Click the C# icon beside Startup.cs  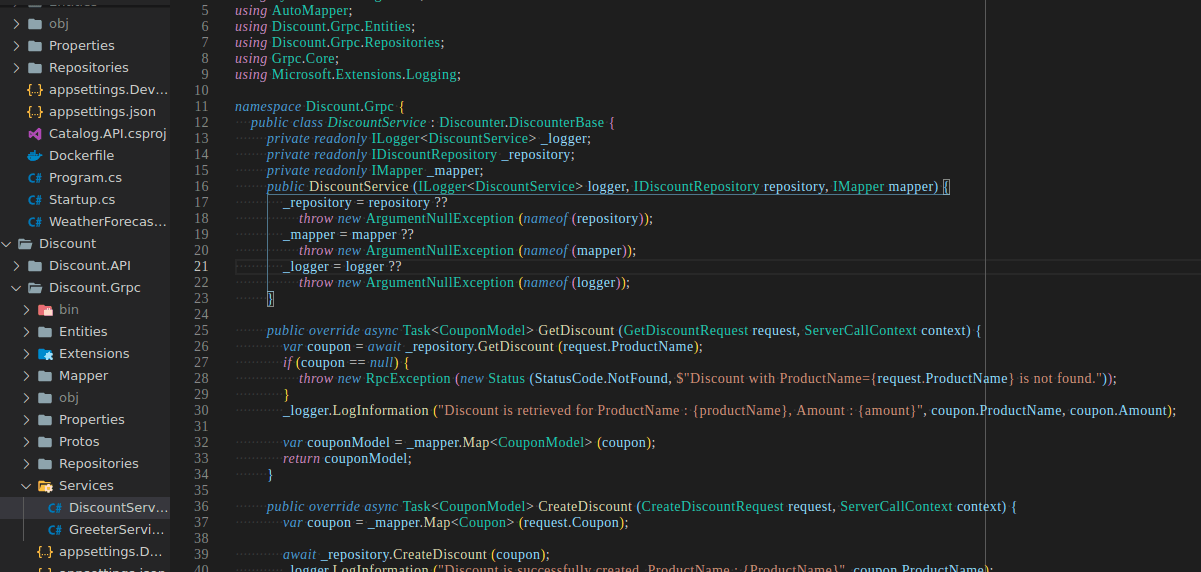[35, 199]
